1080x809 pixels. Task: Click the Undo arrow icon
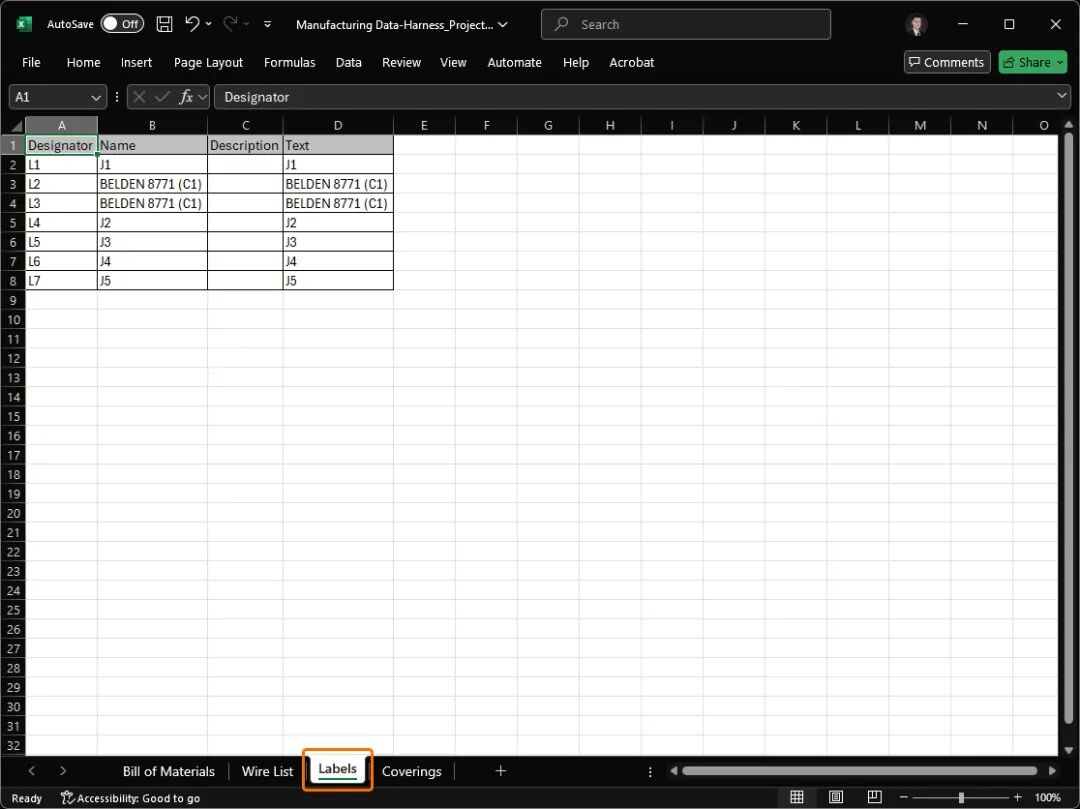pyautogui.click(x=192, y=24)
